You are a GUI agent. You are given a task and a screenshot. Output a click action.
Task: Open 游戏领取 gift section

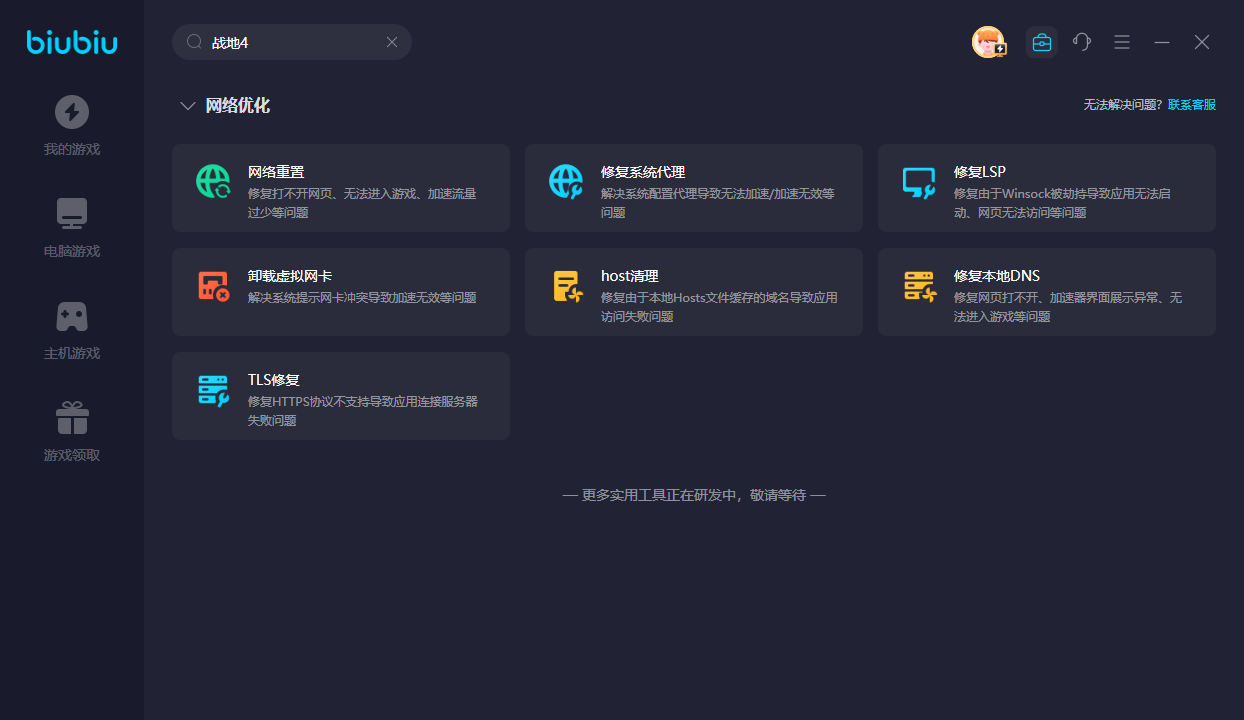[x=72, y=432]
